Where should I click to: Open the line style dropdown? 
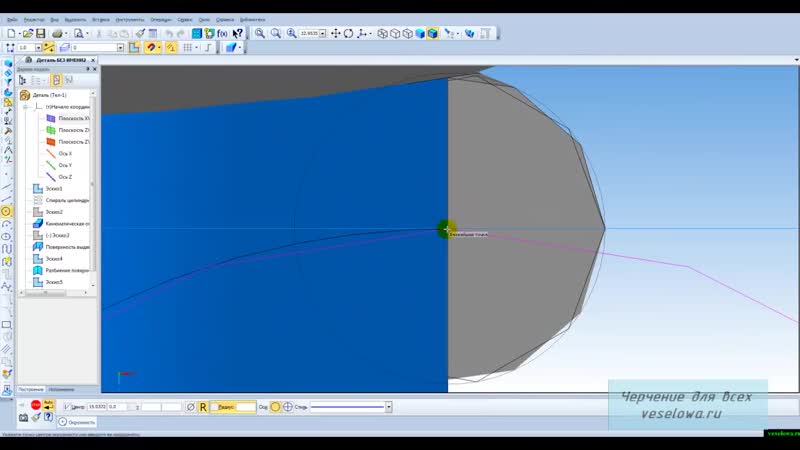click(388, 407)
